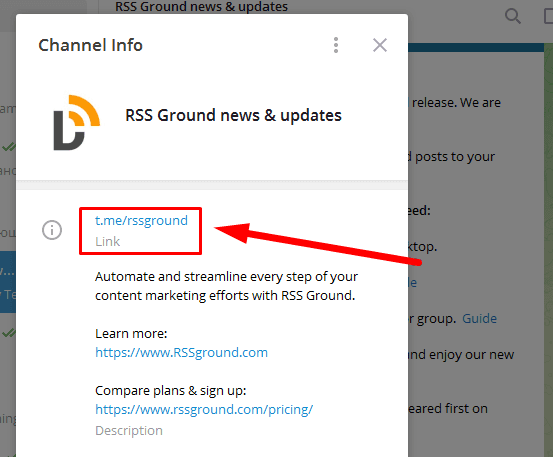The width and height of the screenshot is (553, 457).
Task: Close the Channel Info dialog
Action: click(x=380, y=45)
